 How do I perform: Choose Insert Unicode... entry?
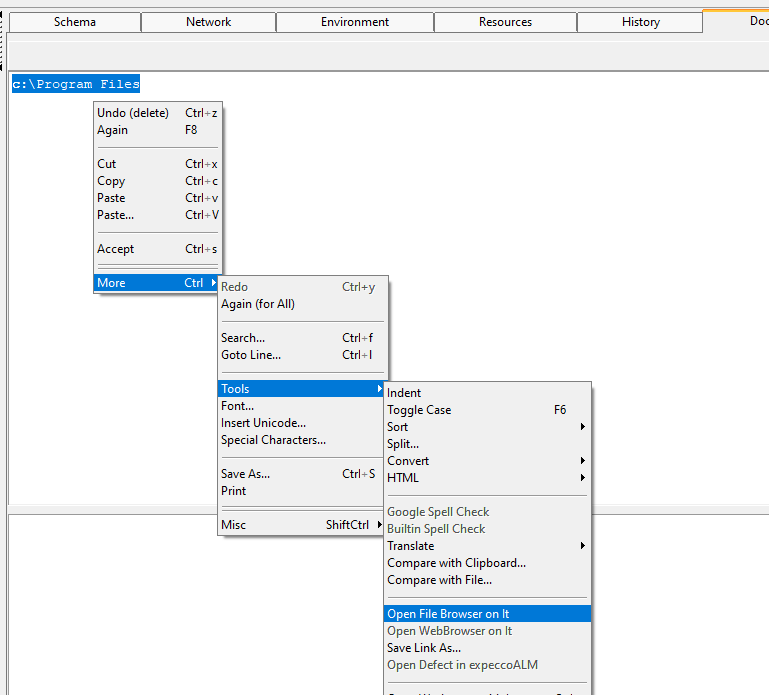263,423
